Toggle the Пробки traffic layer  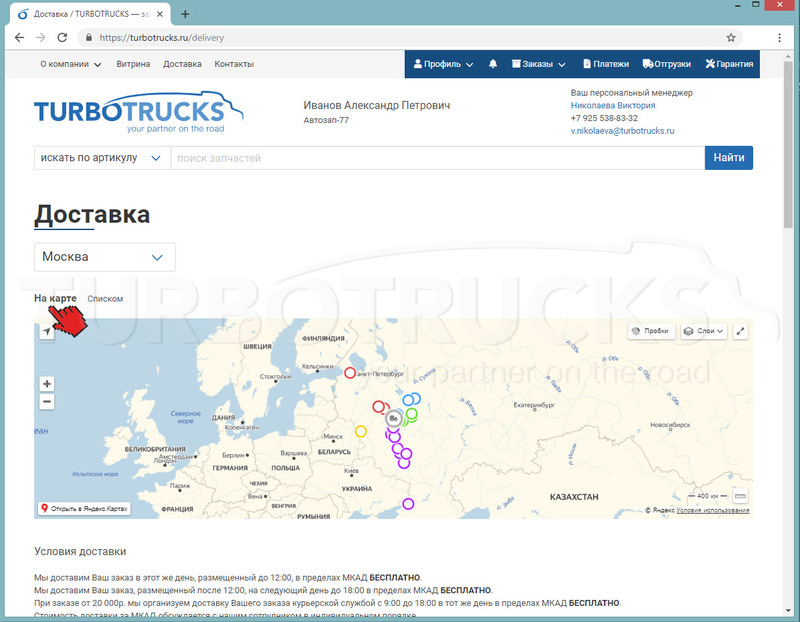(x=652, y=331)
